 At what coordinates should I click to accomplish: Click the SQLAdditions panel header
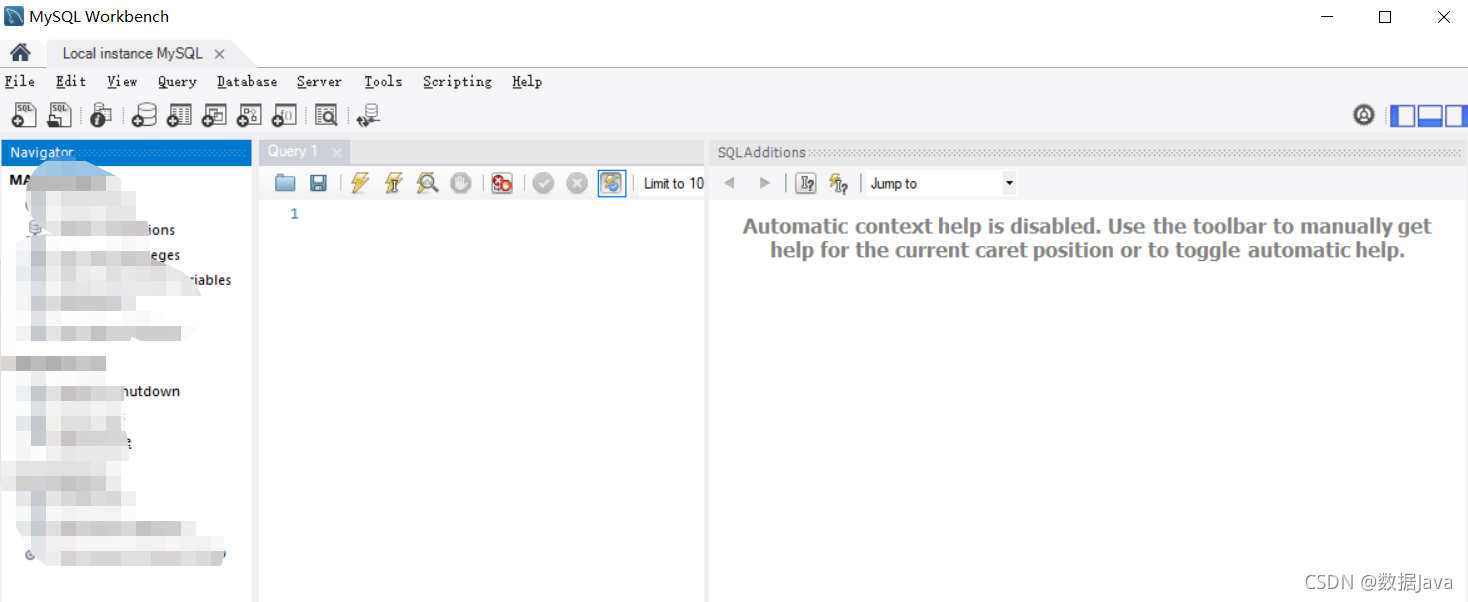(1088, 152)
